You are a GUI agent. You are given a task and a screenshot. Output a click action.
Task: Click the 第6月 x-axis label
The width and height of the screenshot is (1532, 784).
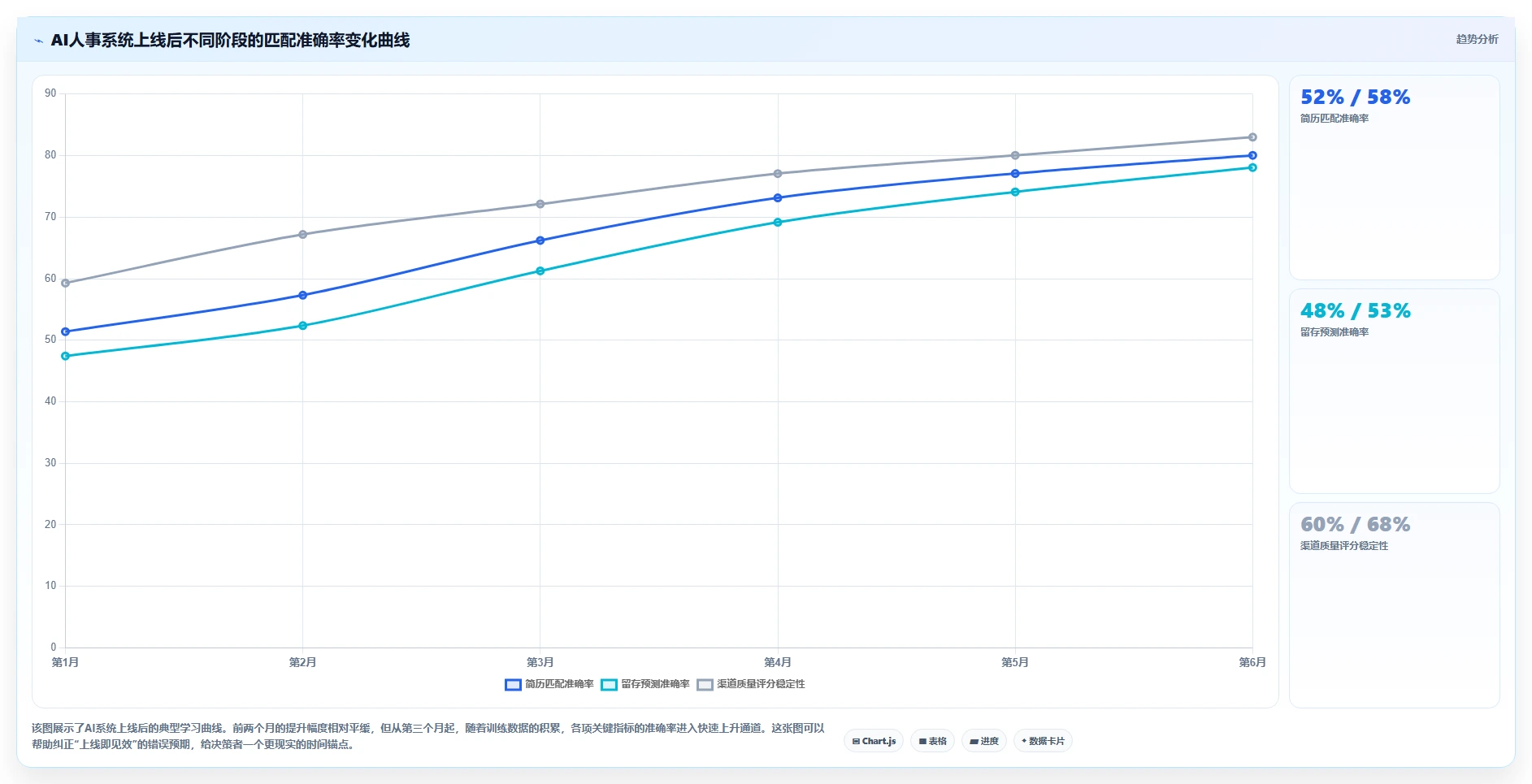[x=1252, y=662]
